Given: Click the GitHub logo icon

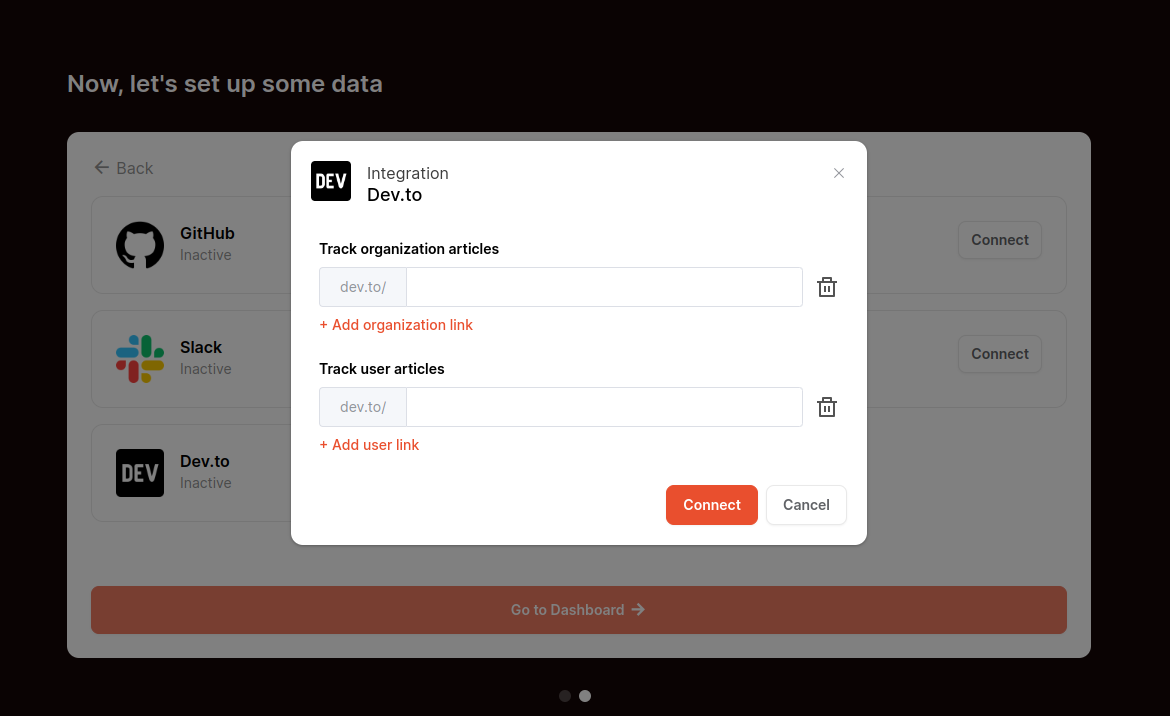Looking at the screenshot, I should click(x=140, y=245).
